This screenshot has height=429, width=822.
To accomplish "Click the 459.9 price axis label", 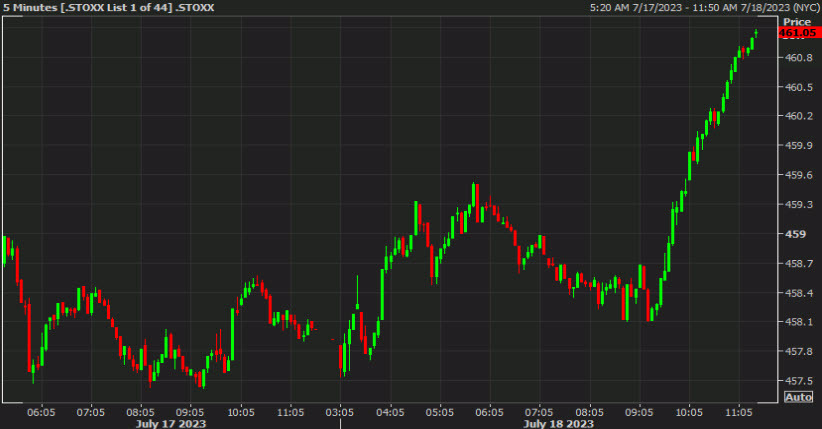I will click(x=798, y=145).
